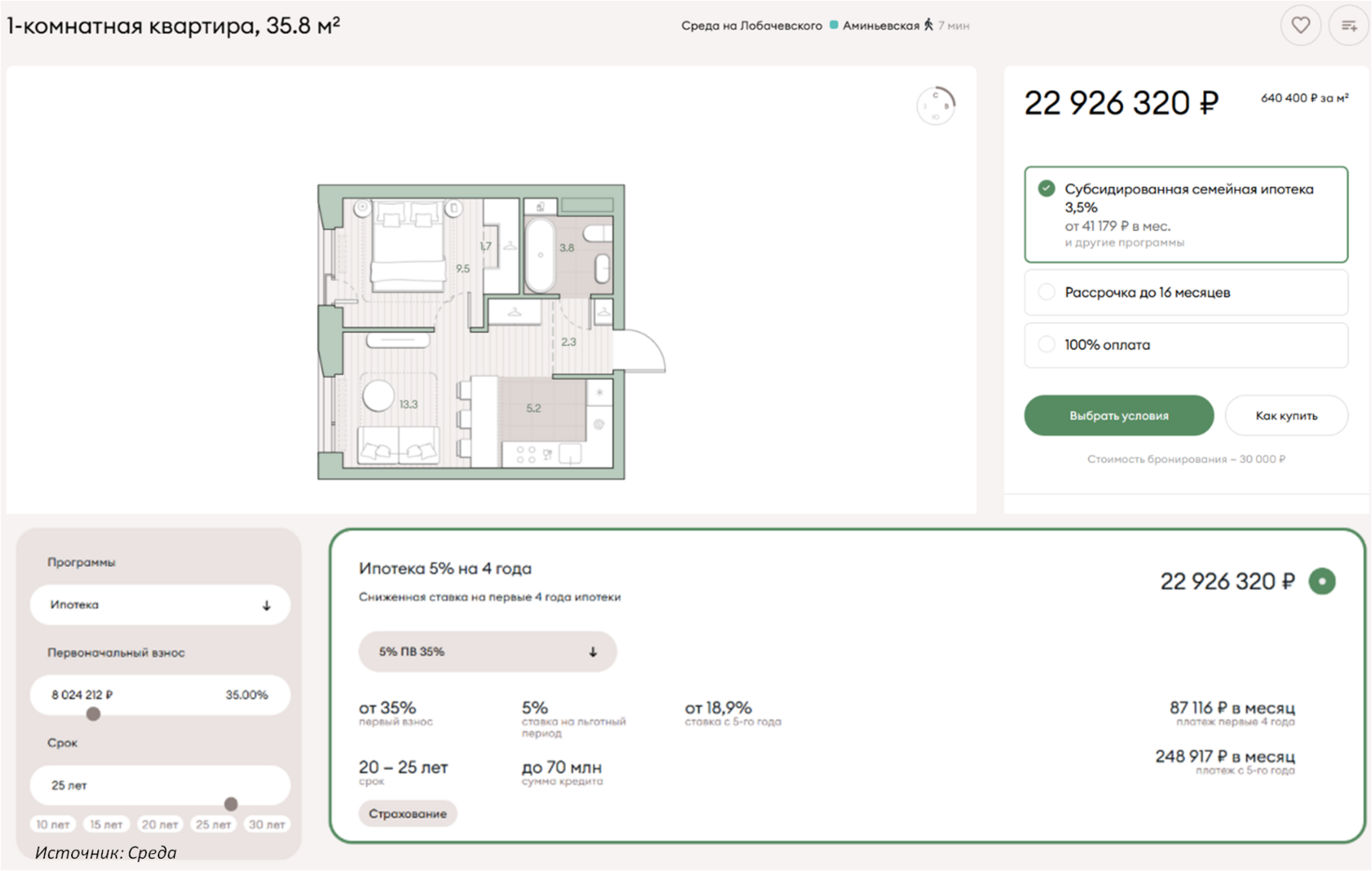The width and height of the screenshot is (1372, 871).
Task: Click 87 116 ₽ в месяц payment text
Action: (x=1232, y=708)
